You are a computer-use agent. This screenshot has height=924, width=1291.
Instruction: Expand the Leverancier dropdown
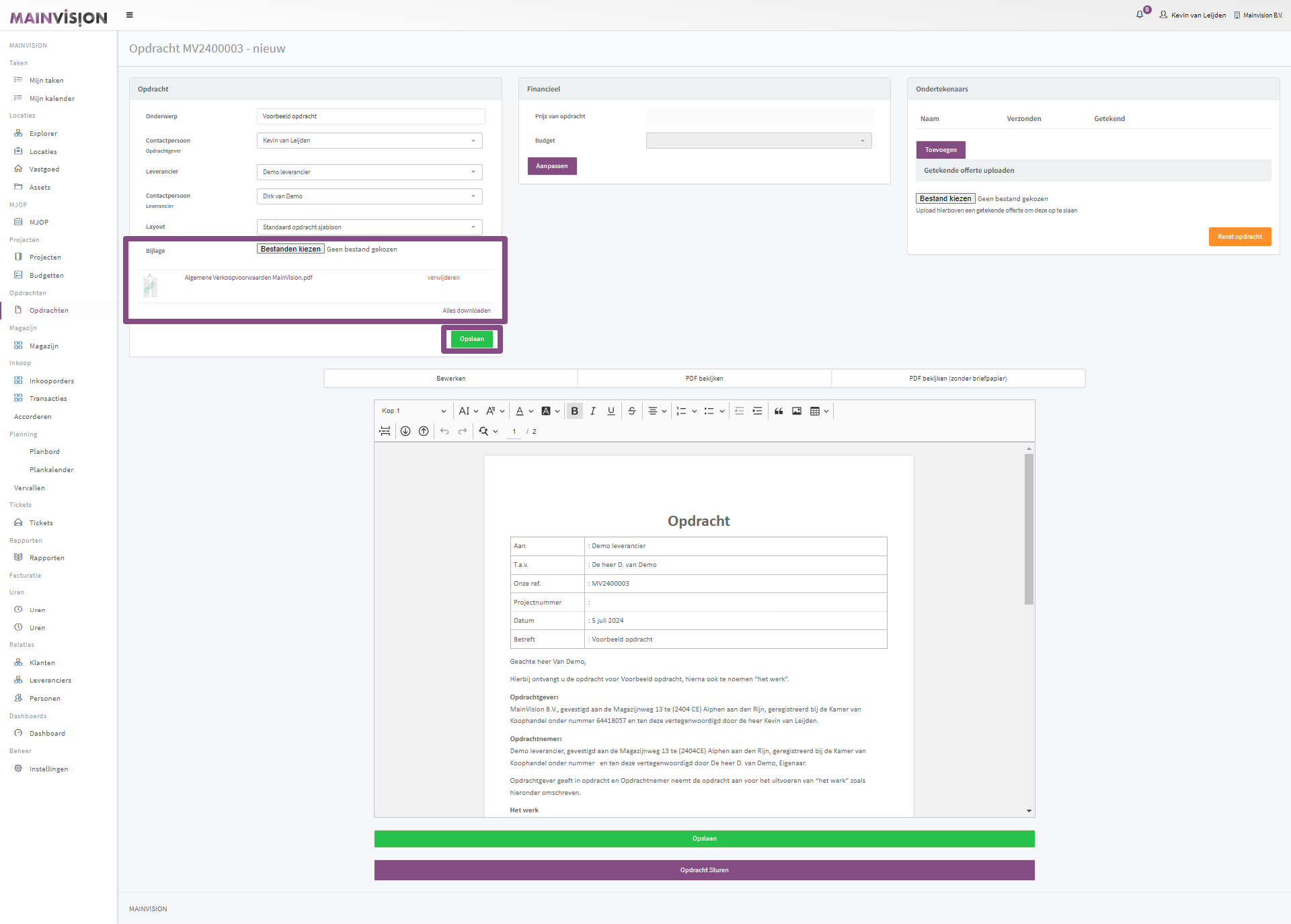[x=369, y=172]
